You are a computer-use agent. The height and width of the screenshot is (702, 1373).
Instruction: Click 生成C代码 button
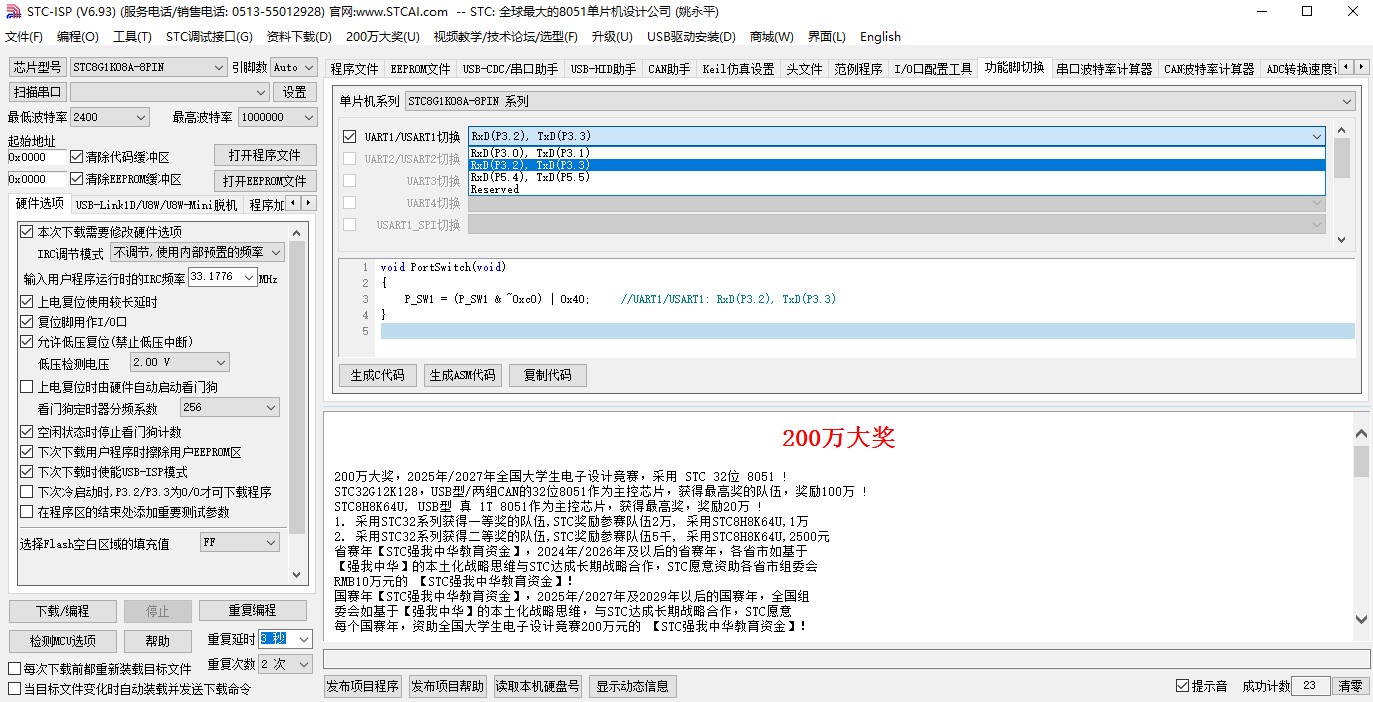tap(378, 376)
